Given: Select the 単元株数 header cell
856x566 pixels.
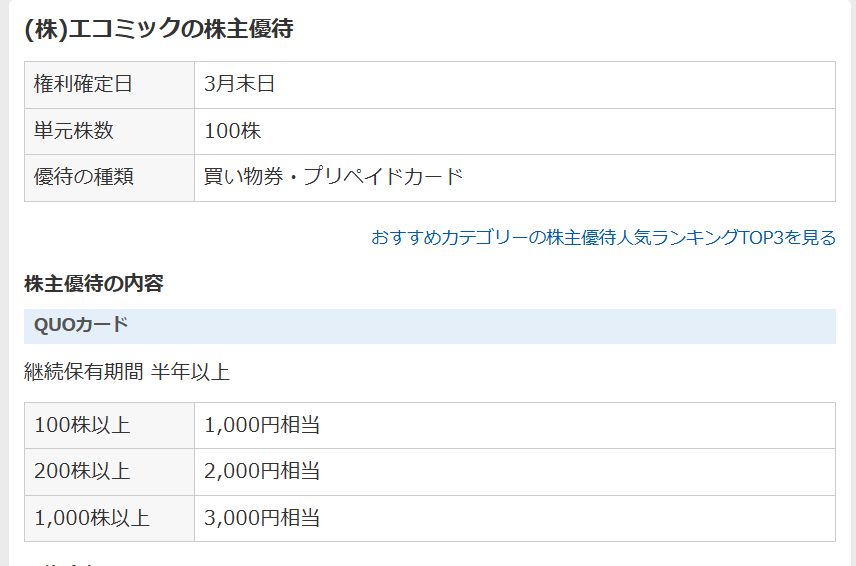Looking at the screenshot, I should [x=109, y=131].
